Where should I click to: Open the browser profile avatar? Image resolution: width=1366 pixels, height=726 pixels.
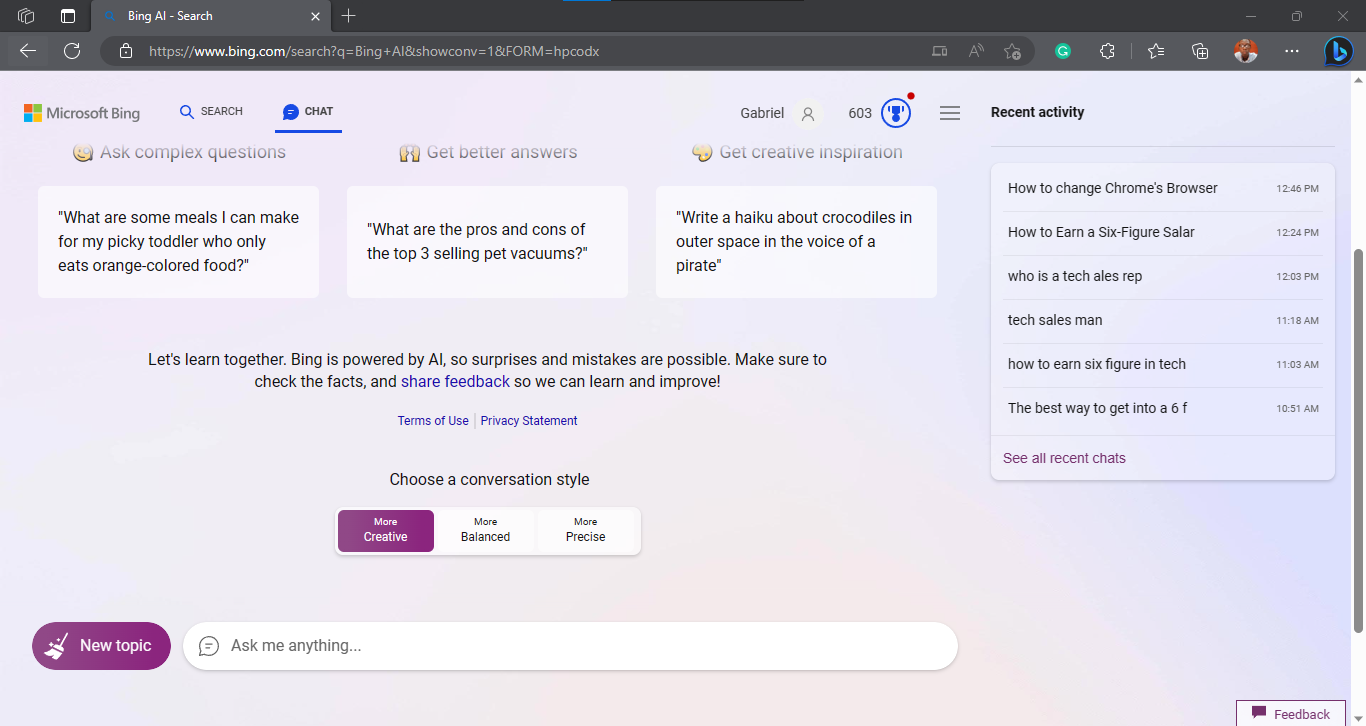pyautogui.click(x=1246, y=51)
